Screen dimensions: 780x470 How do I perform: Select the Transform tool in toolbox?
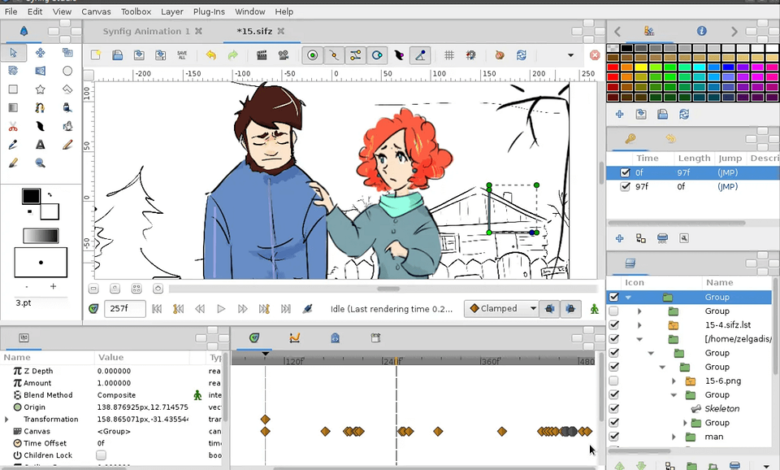[x=13, y=53]
